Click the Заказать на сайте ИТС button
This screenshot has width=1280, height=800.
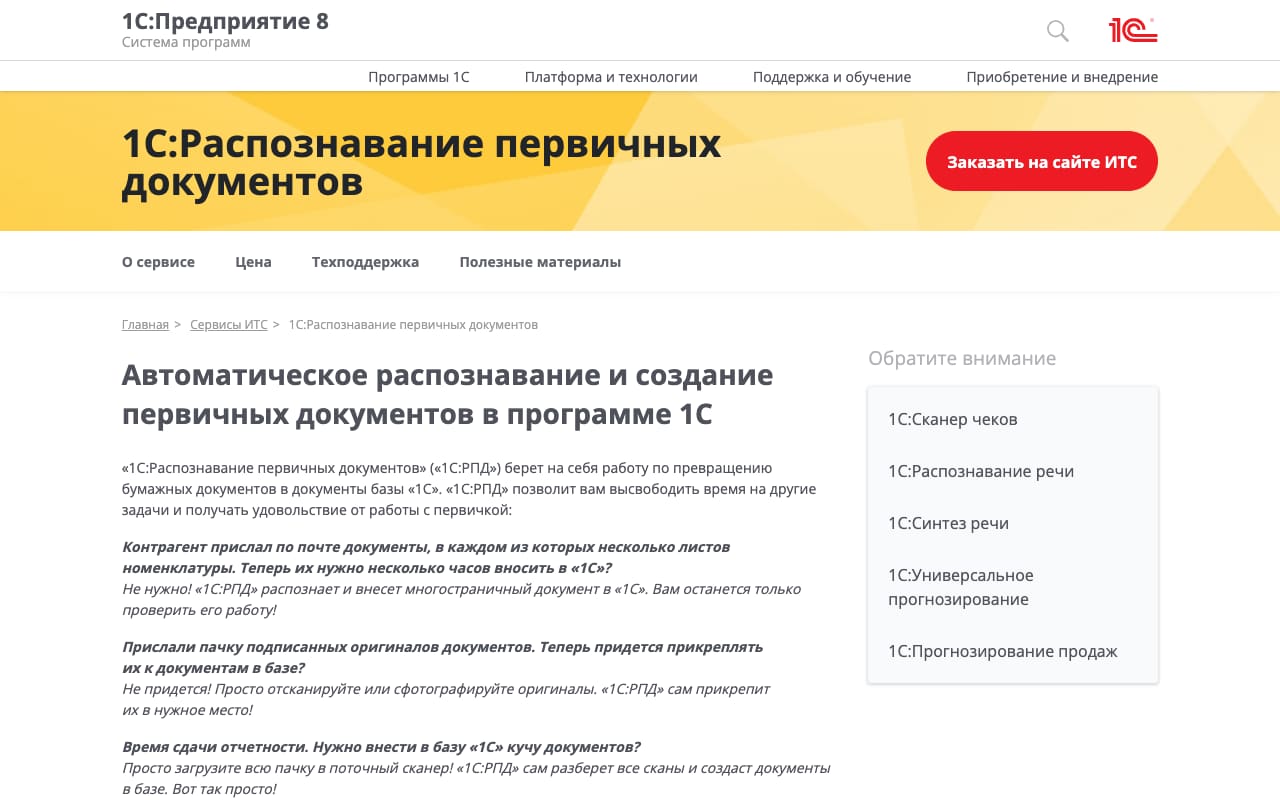1042,161
